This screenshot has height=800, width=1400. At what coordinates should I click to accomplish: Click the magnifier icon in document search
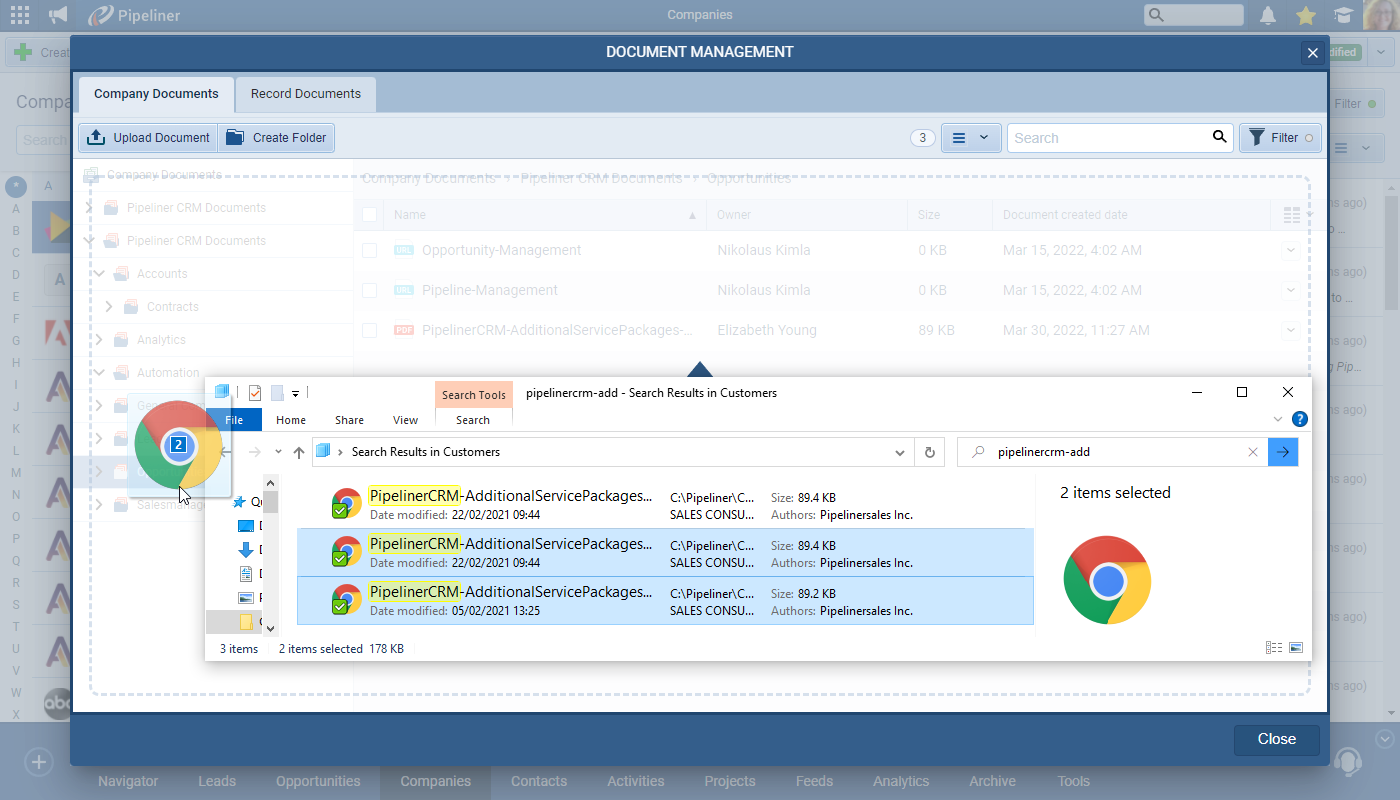[1219, 138]
